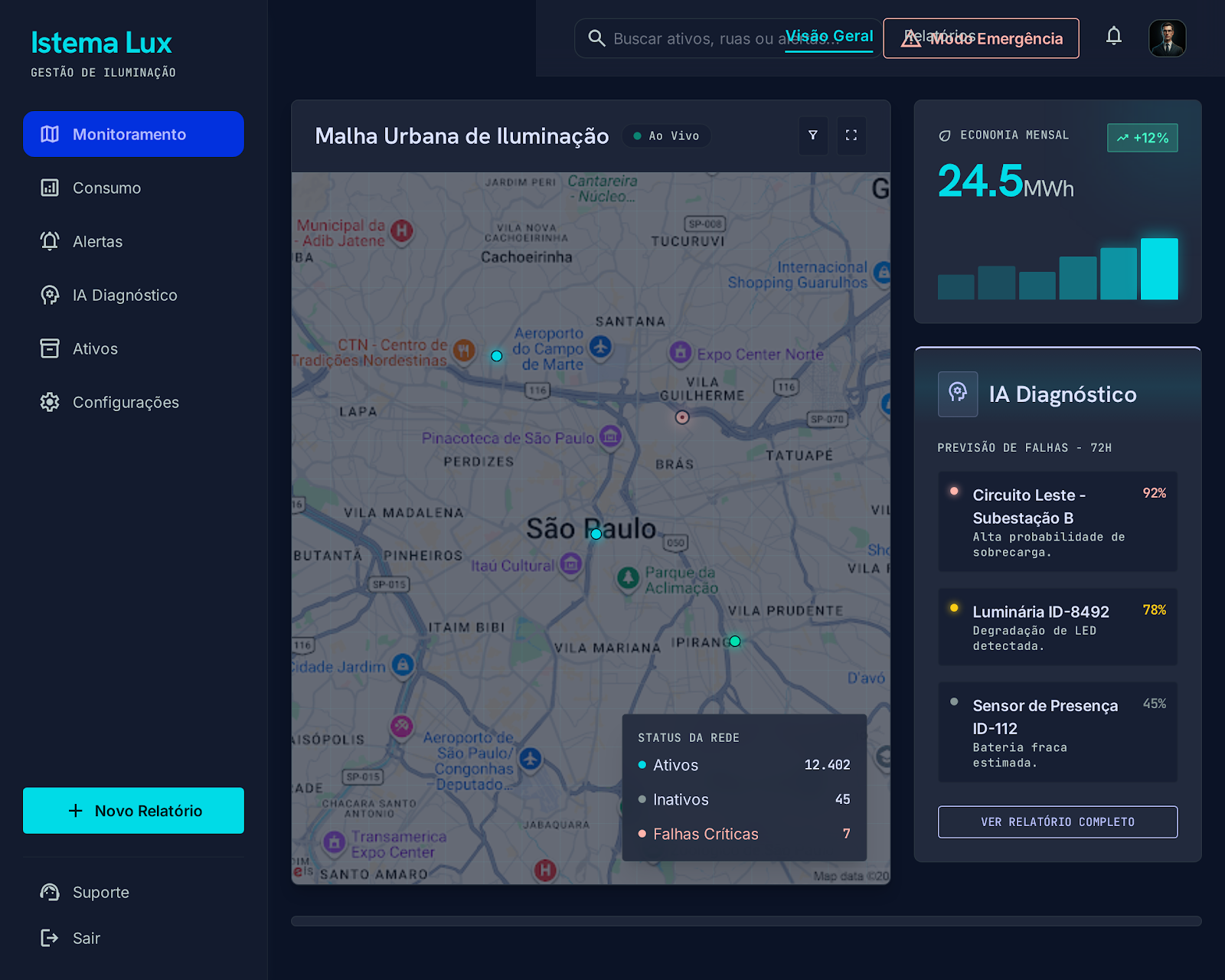
Task: Click the +12% trend badge
Action: pos(1142,138)
